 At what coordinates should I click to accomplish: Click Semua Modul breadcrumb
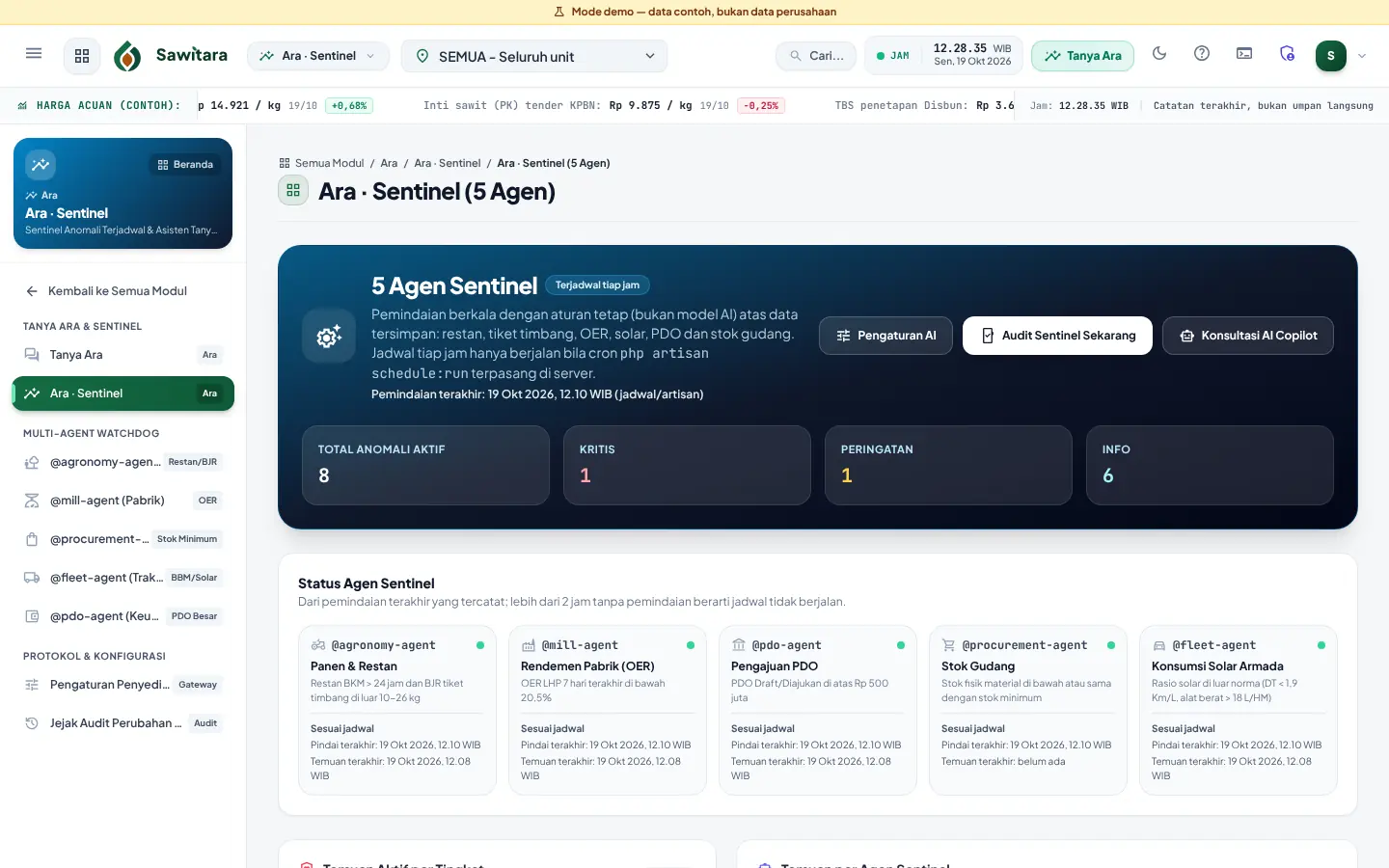[329, 163]
